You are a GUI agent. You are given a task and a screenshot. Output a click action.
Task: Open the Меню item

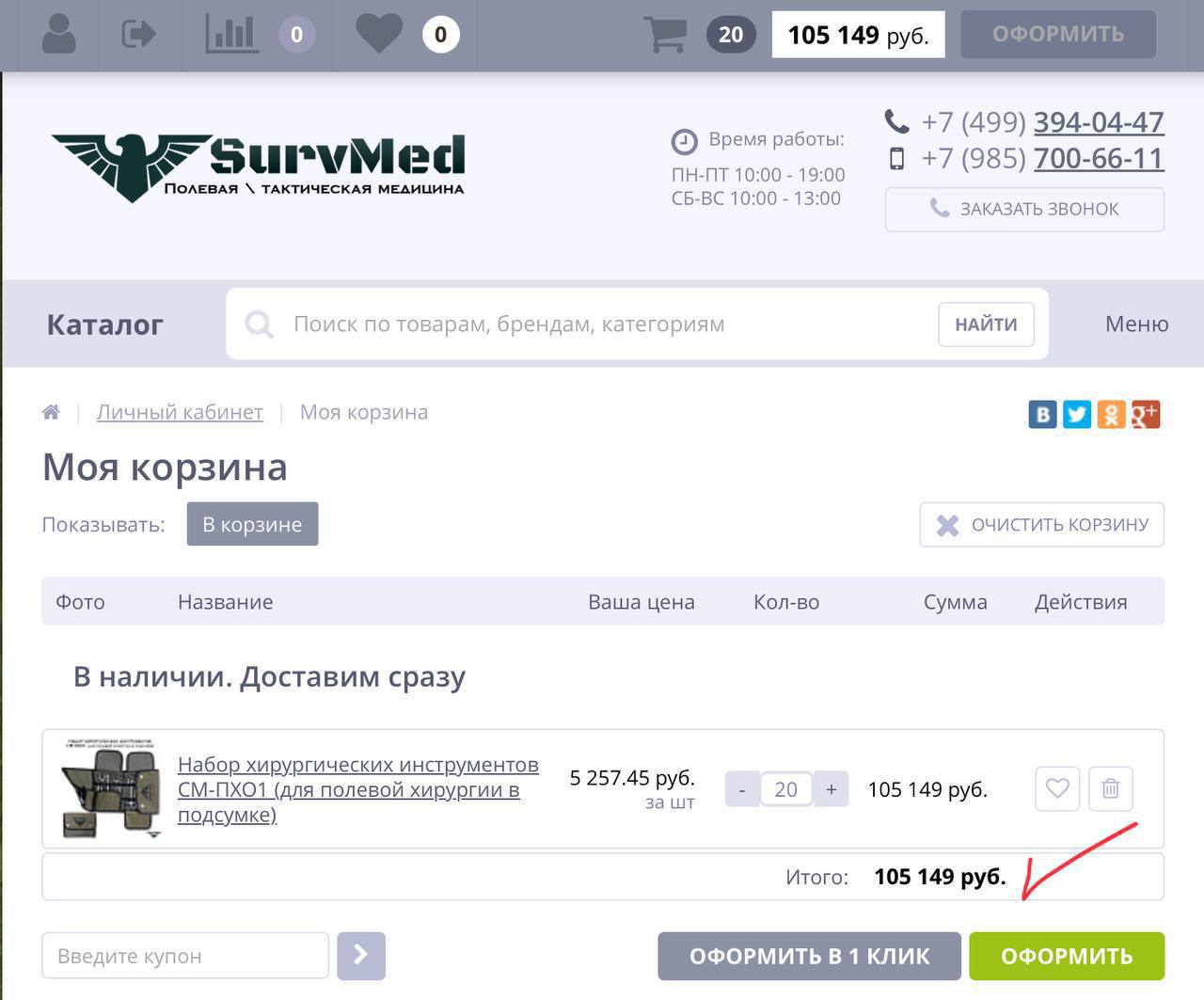click(x=1136, y=325)
